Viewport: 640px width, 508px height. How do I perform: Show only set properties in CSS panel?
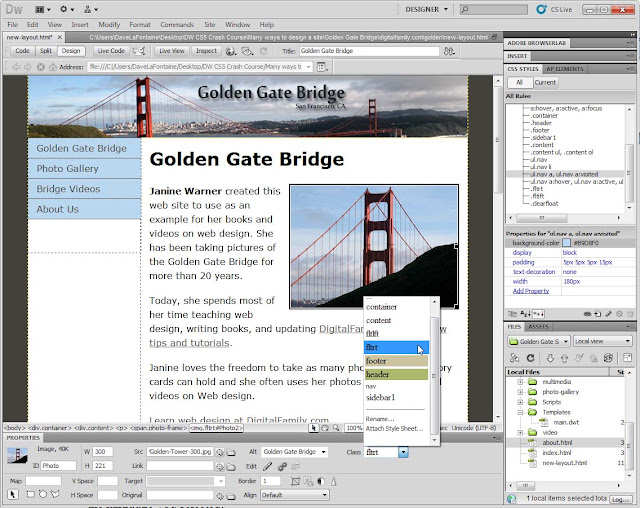click(538, 314)
